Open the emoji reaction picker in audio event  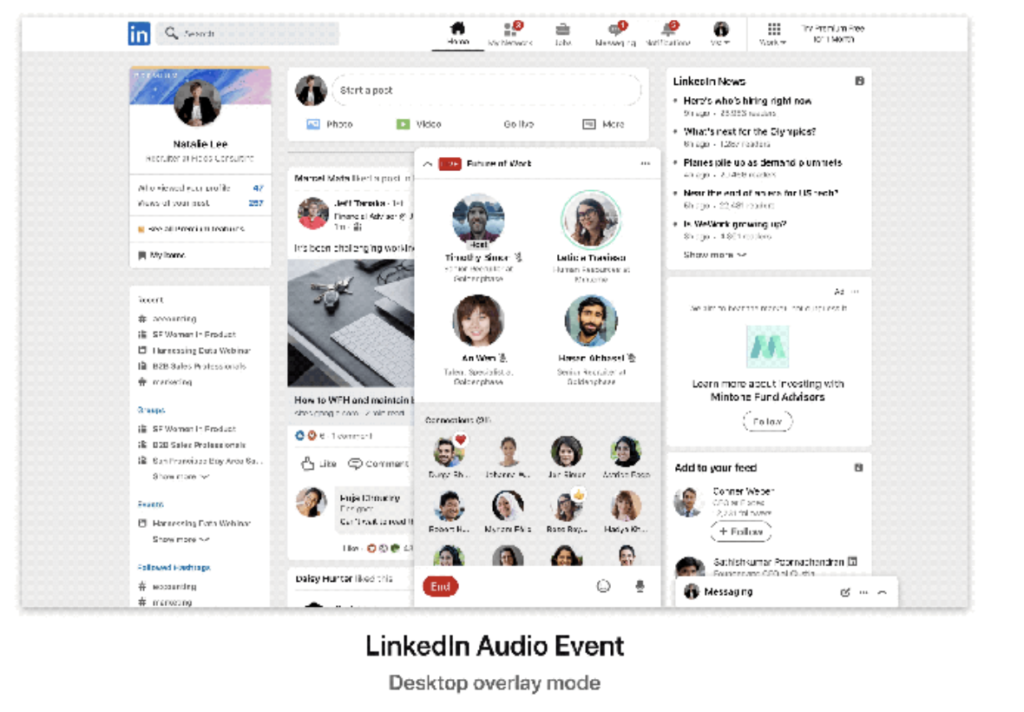603,587
